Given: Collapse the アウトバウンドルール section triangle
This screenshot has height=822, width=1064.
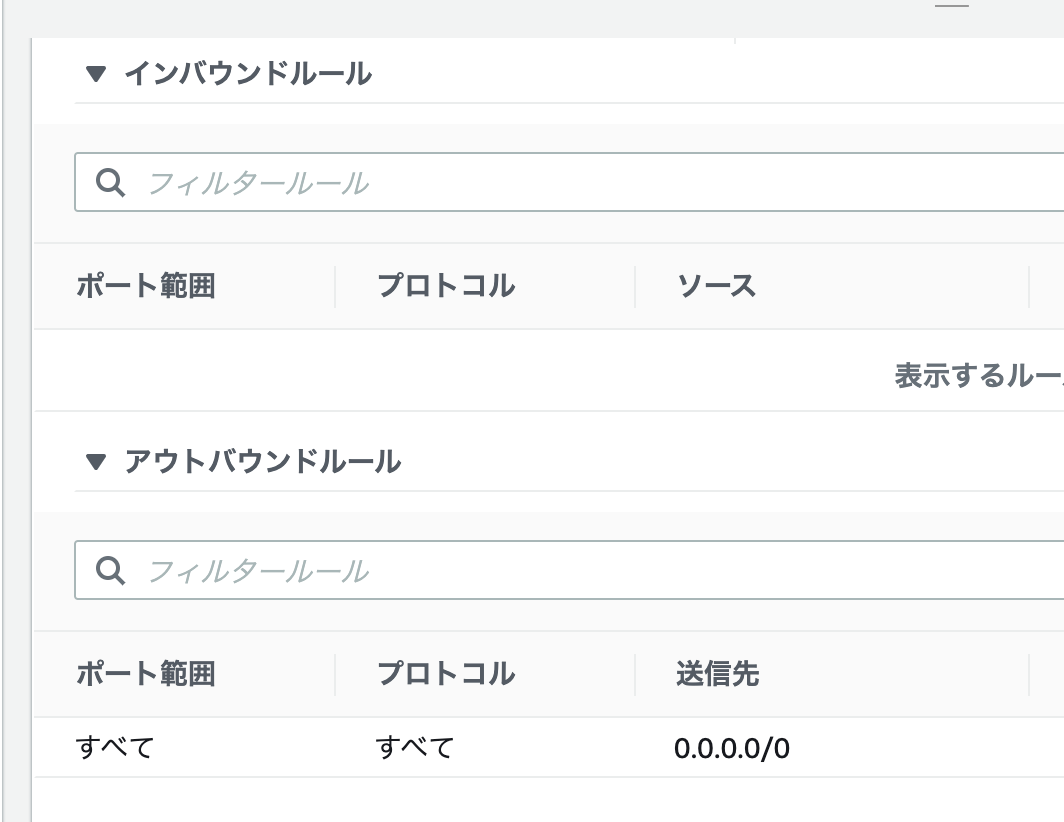Looking at the screenshot, I should point(96,462).
